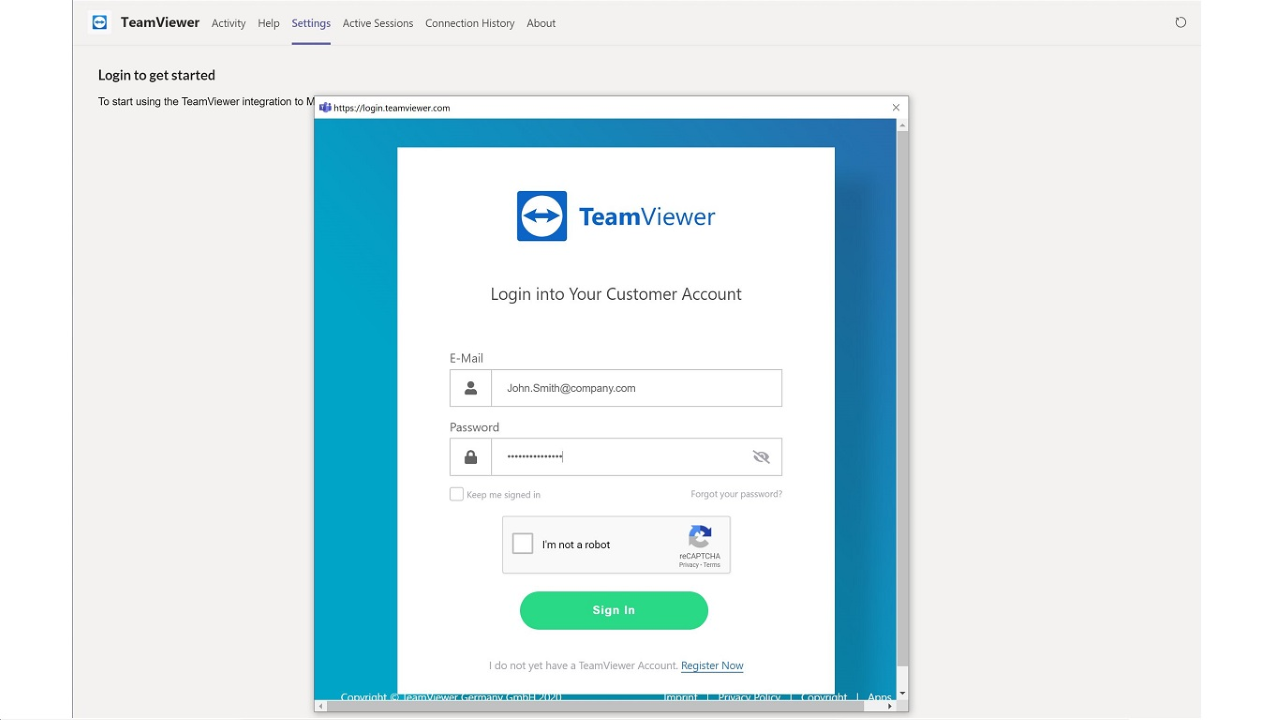Click the Teams icon beside the login URL
Image resolution: width=1280 pixels, height=720 pixels.
(x=325, y=107)
